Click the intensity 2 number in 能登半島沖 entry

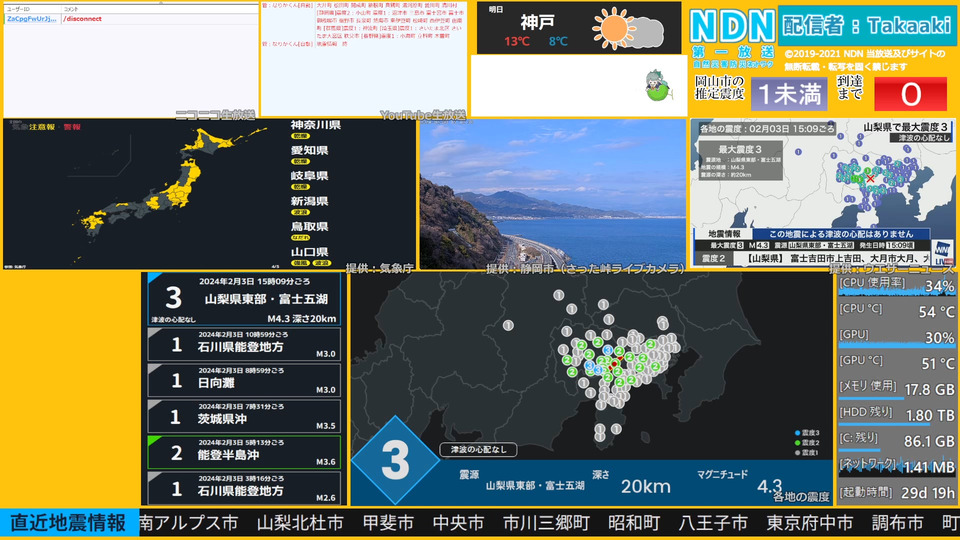click(x=176, y=453)
